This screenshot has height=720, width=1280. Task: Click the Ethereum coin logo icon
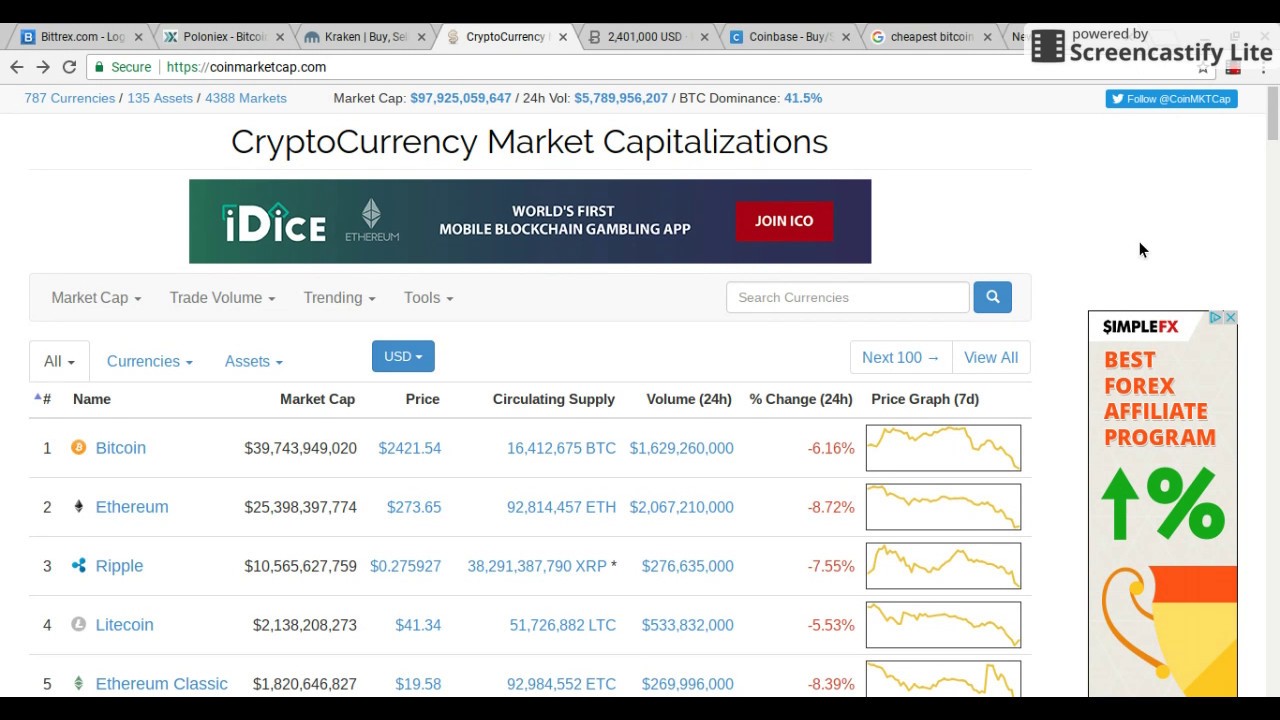click(78, 507)
